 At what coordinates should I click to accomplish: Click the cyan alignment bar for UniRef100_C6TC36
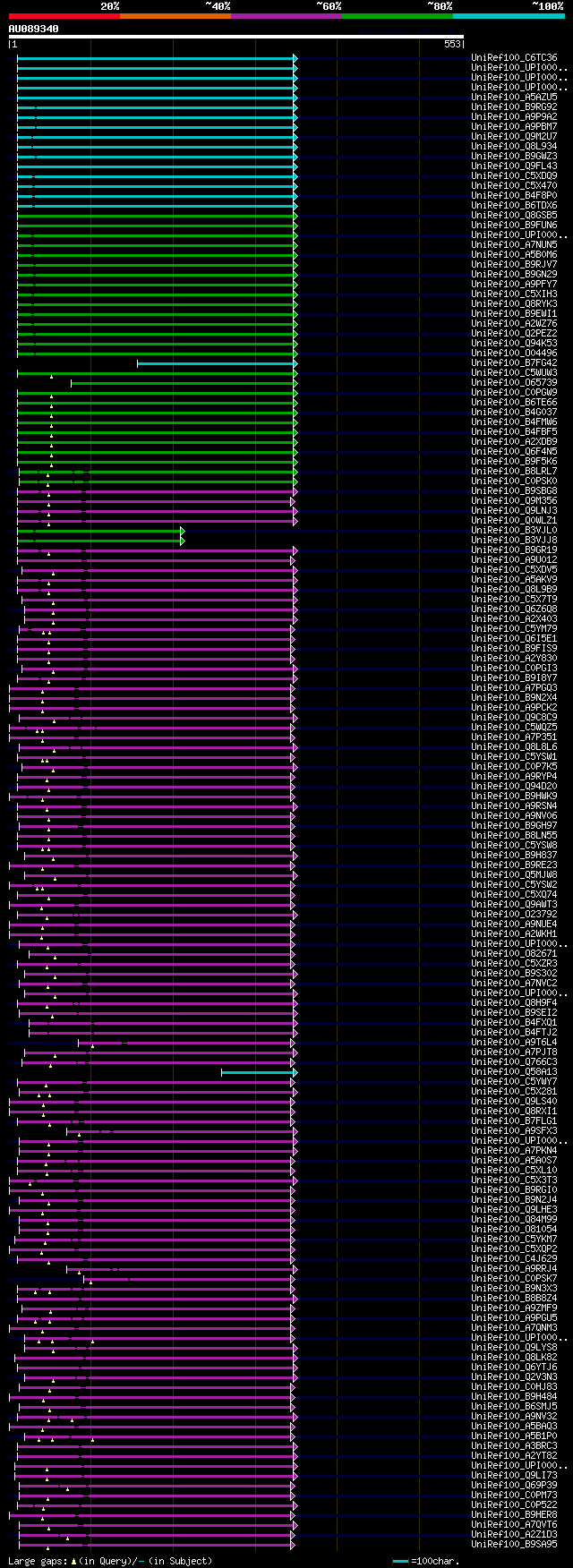pyautogui.click(x=157, y=58)
